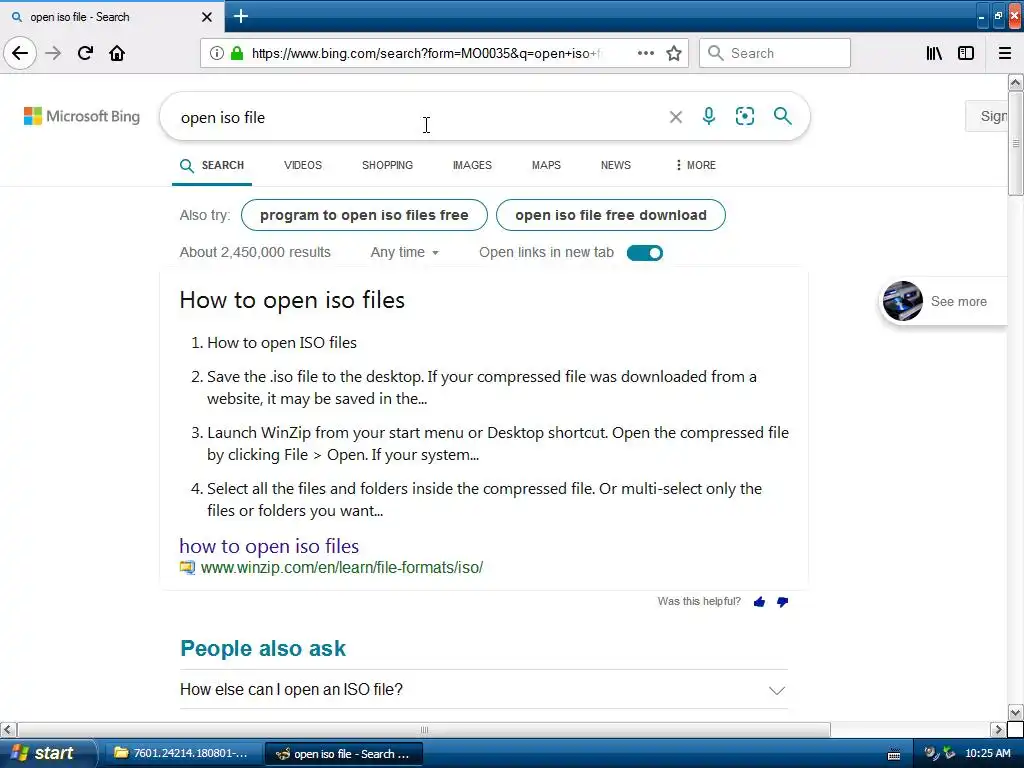This screenshot has width=1024, height=768.
Task: Click the green padlock security icon
Action: pos(237,53)
